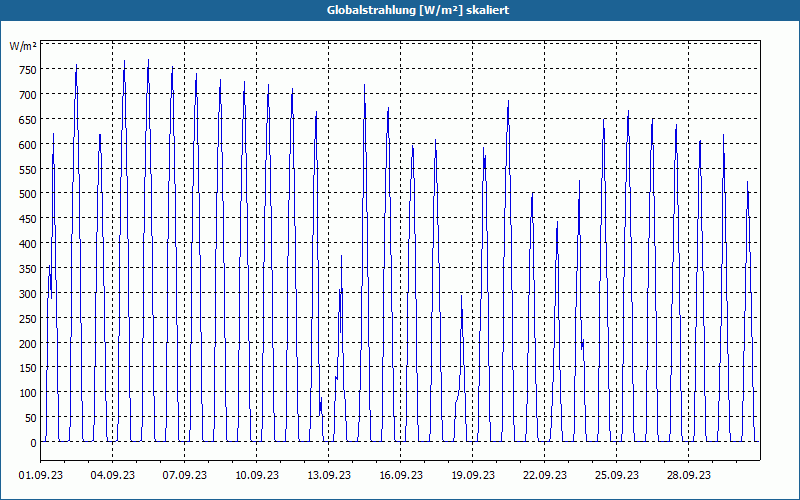
Task: Select the y-axis value '150'
Action: [x=28, y=368]
